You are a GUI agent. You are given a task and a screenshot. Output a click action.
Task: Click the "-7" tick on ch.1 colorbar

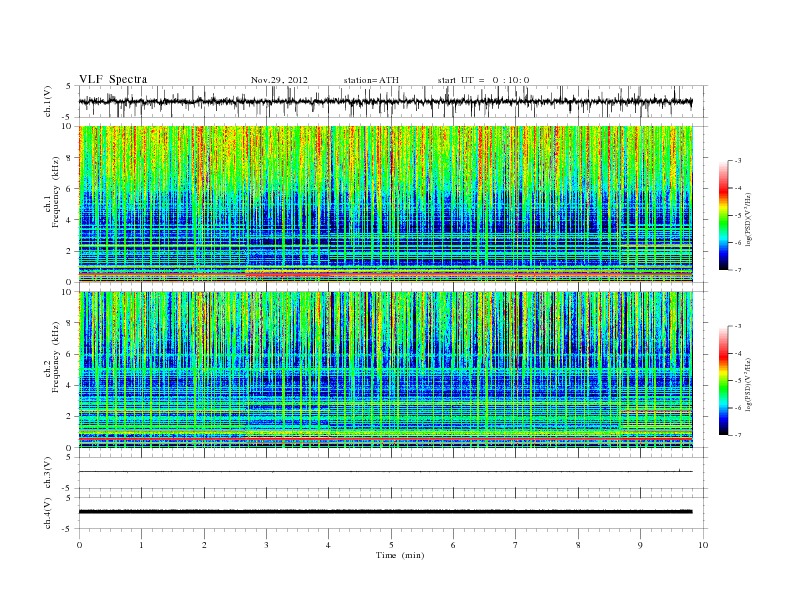pyautogui.click(x=737, y=270)
